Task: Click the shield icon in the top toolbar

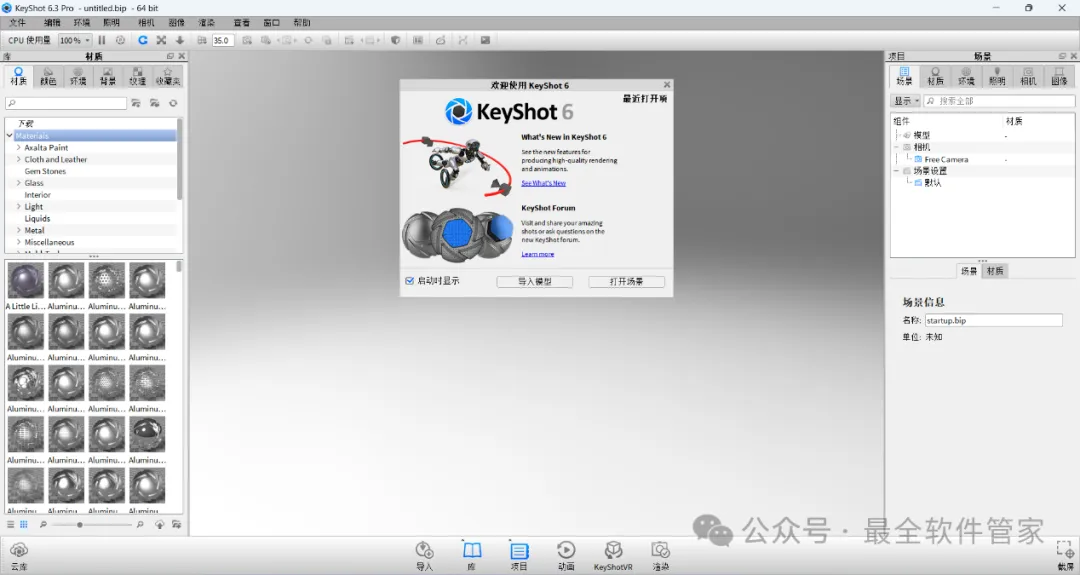Action: [395, 40]
